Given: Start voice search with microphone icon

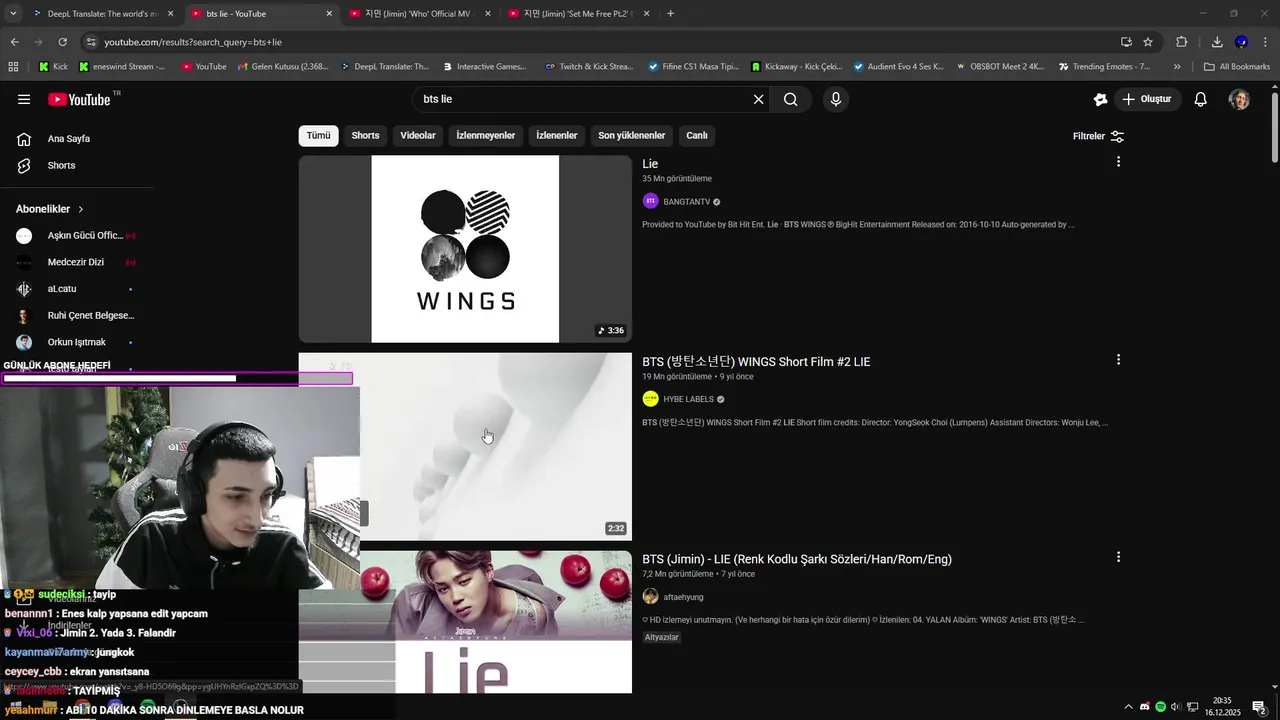Looking at the screenshot, I should click(x=836, y=99).
